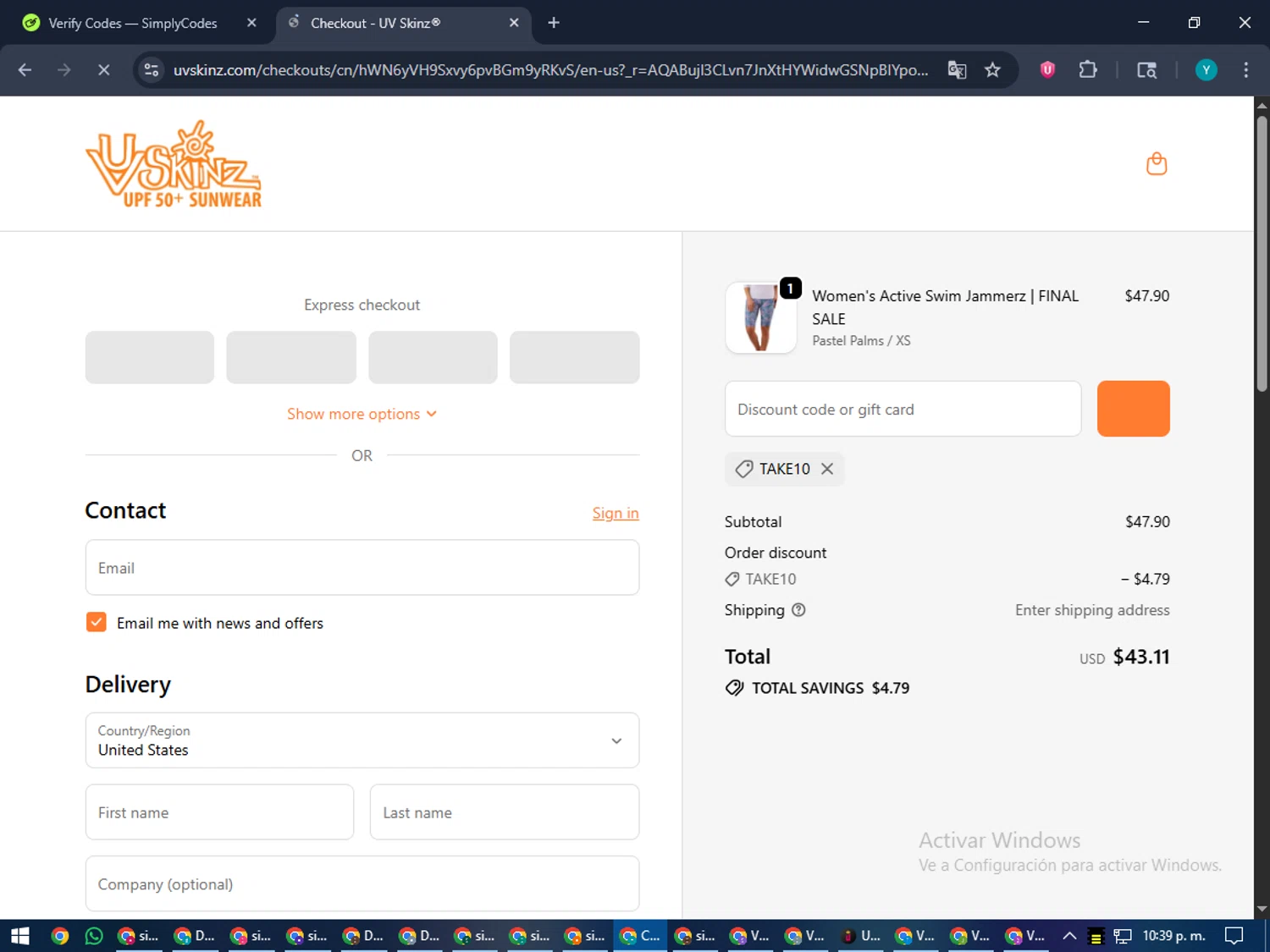
Task: Open the U... app on the taskbar
Action: coord(859,936)
